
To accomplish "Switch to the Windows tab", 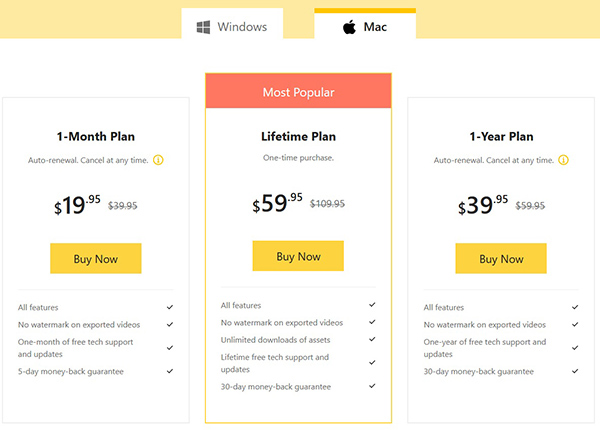I will [232, 23].
